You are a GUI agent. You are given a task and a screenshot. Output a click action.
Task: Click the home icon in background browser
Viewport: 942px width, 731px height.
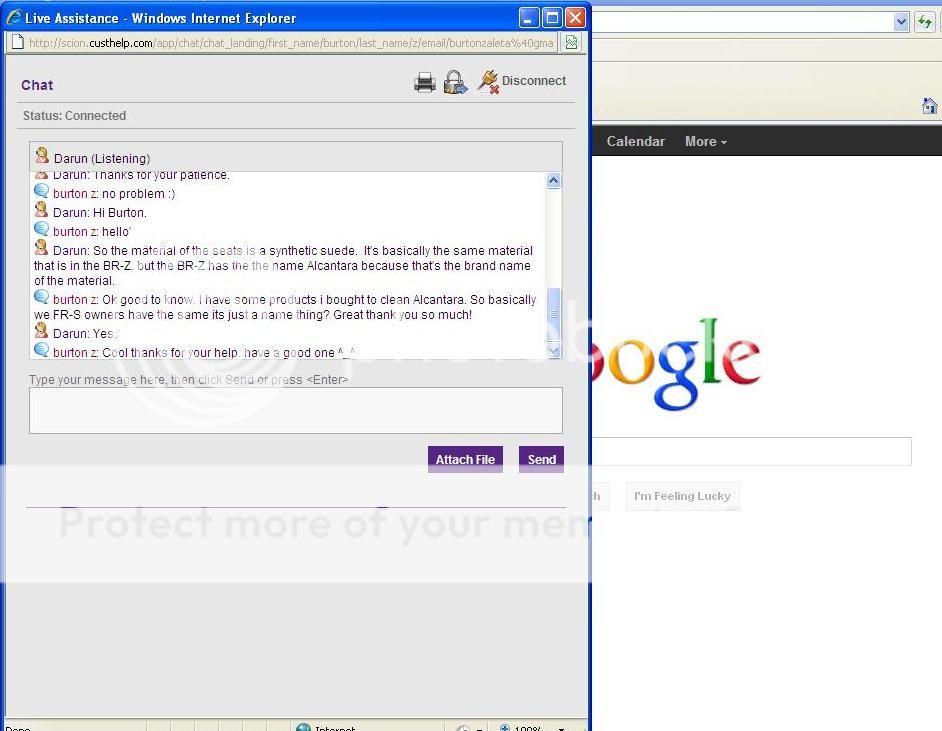pos(929,106)
